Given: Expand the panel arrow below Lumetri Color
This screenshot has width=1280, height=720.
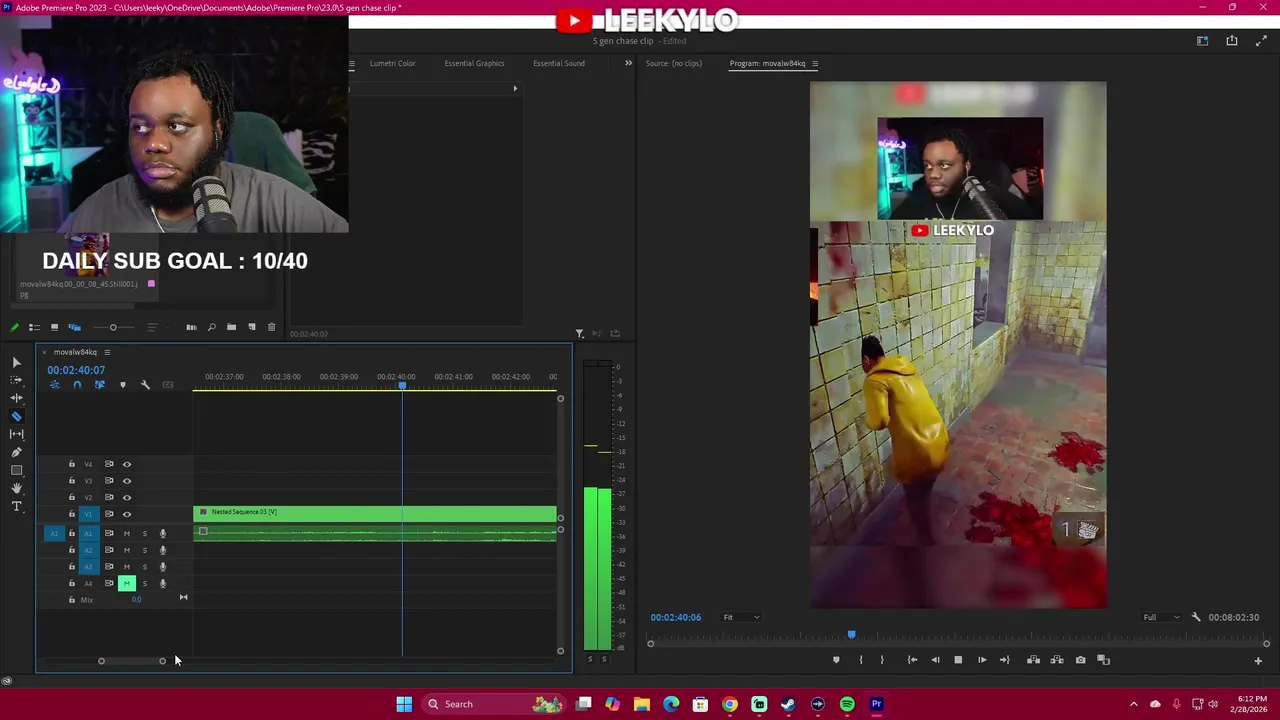Looking at the screenshot, I should click(515, 89).
